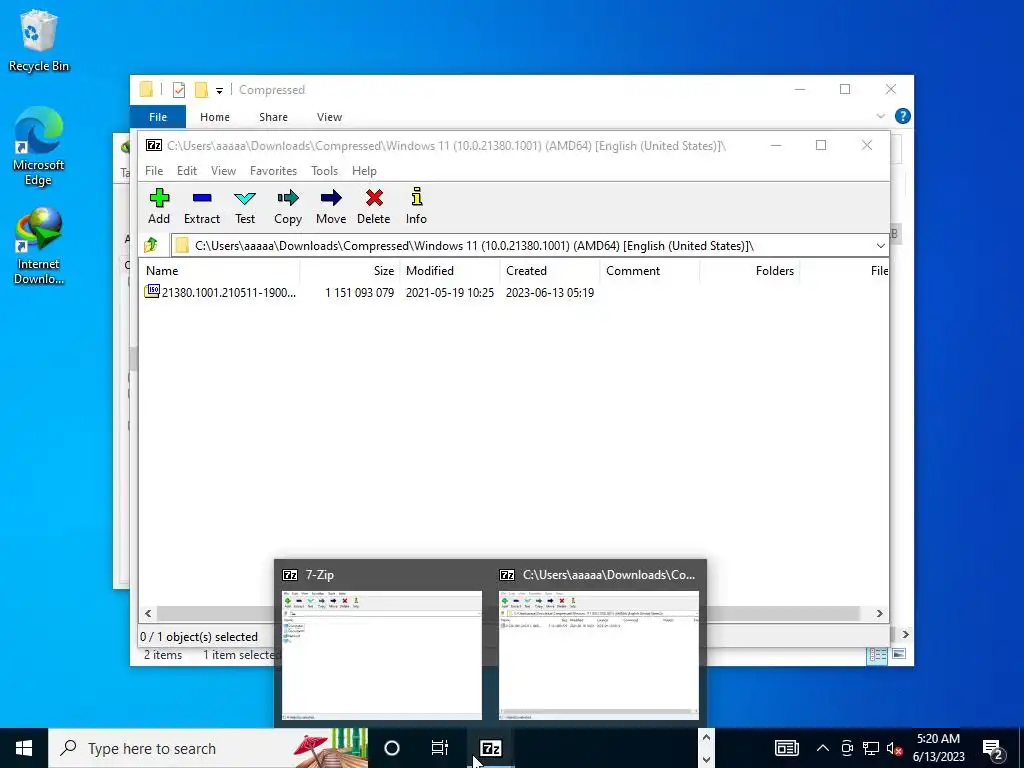Open the News and interests taskbar icon

[786, 748]
